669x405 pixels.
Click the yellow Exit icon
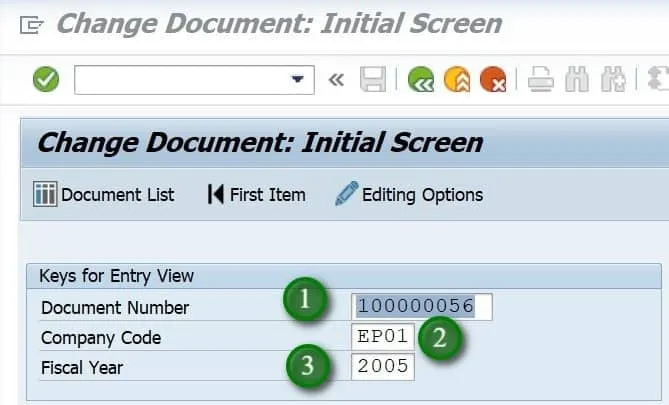pos(457,79)
